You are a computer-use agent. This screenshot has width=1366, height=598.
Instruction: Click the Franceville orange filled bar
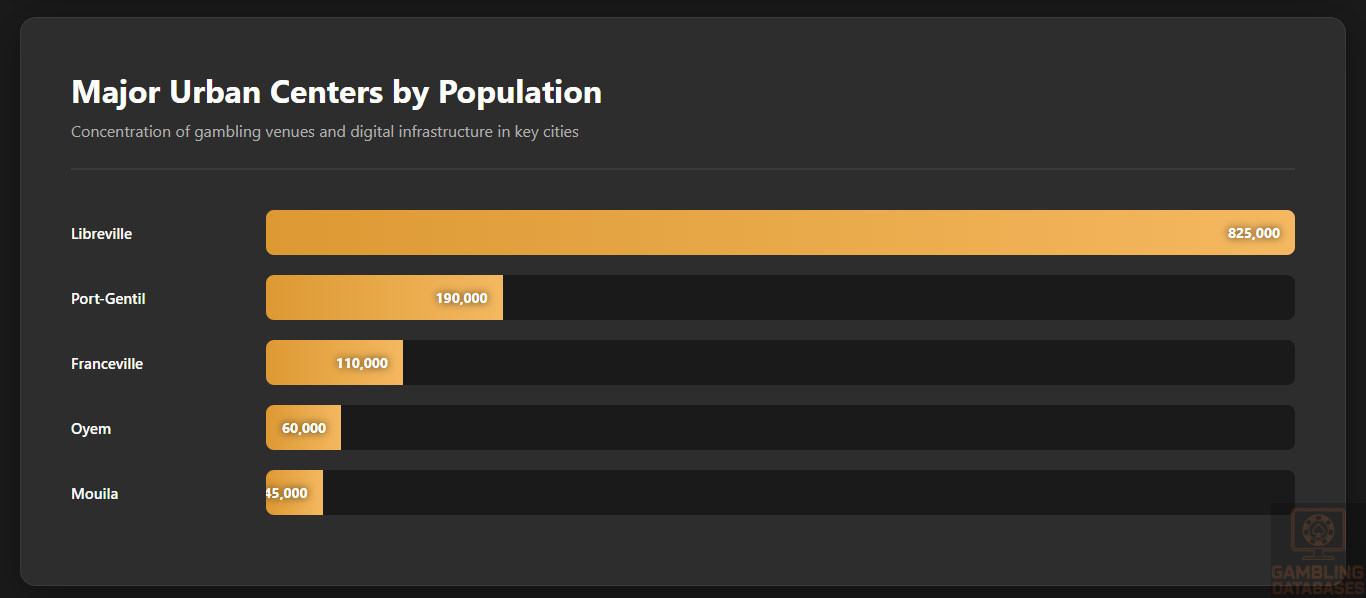pos(300,363)
